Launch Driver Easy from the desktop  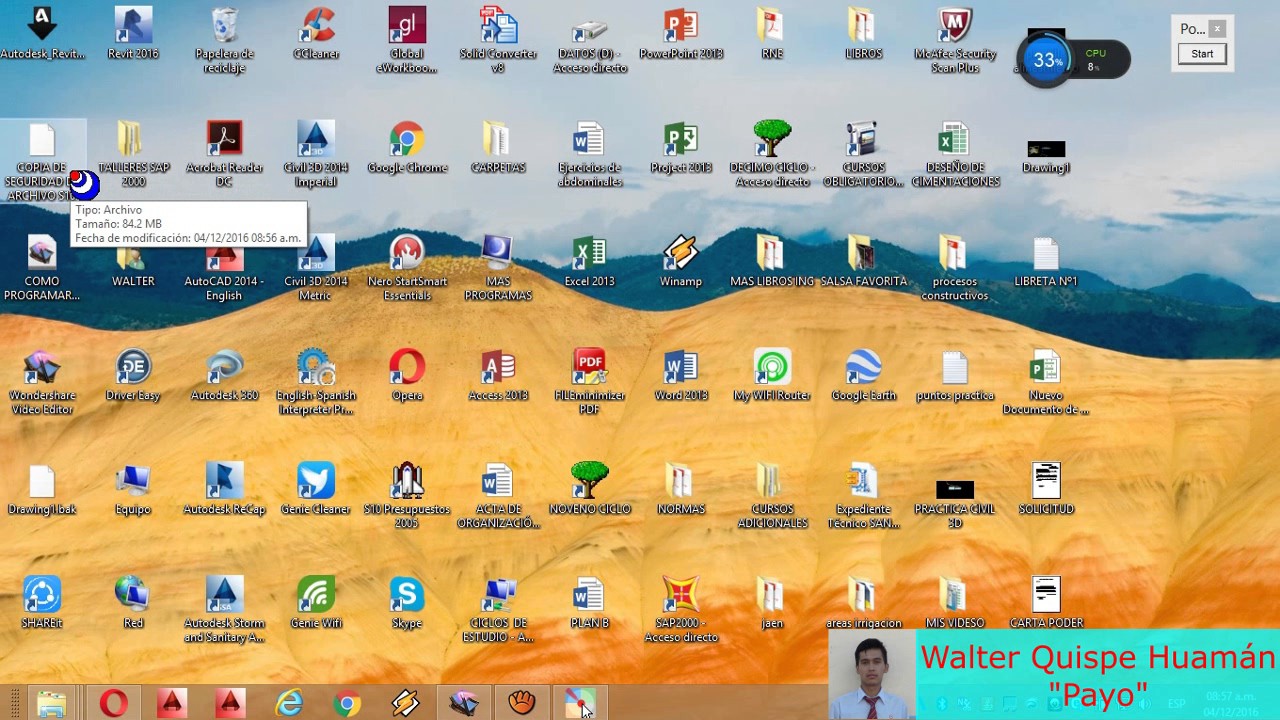(133, 375)
